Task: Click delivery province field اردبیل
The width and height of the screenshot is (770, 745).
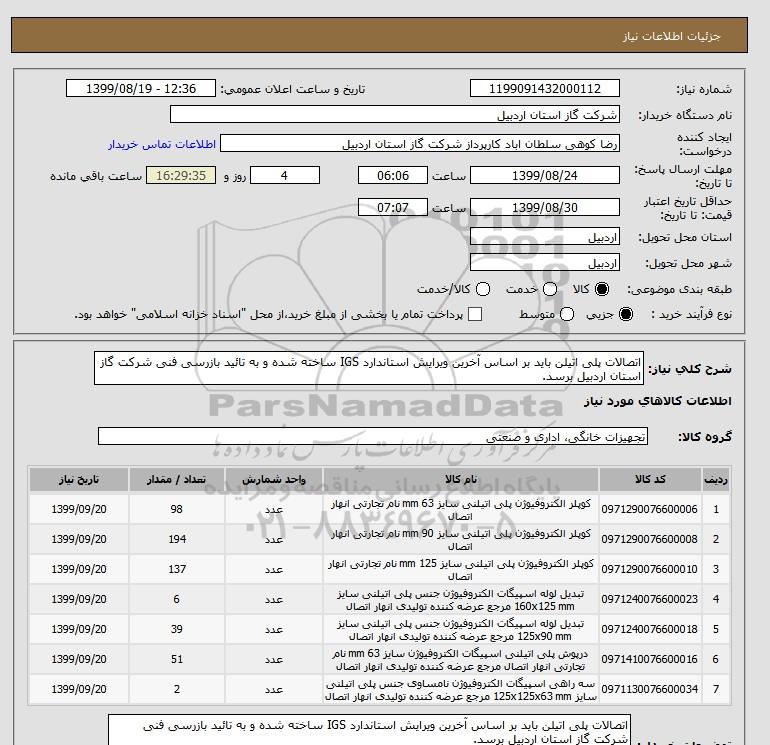Action: (545, 237)
